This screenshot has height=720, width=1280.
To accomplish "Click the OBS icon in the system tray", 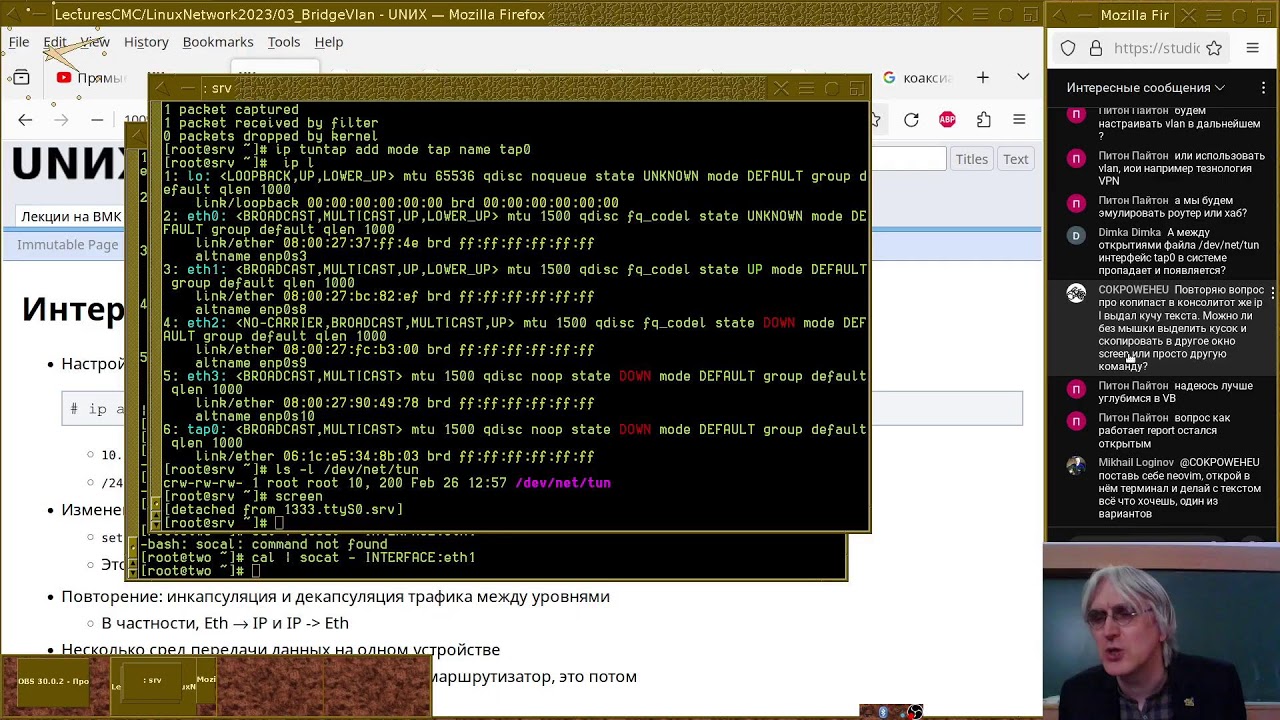I will click(x=914, y=712).
